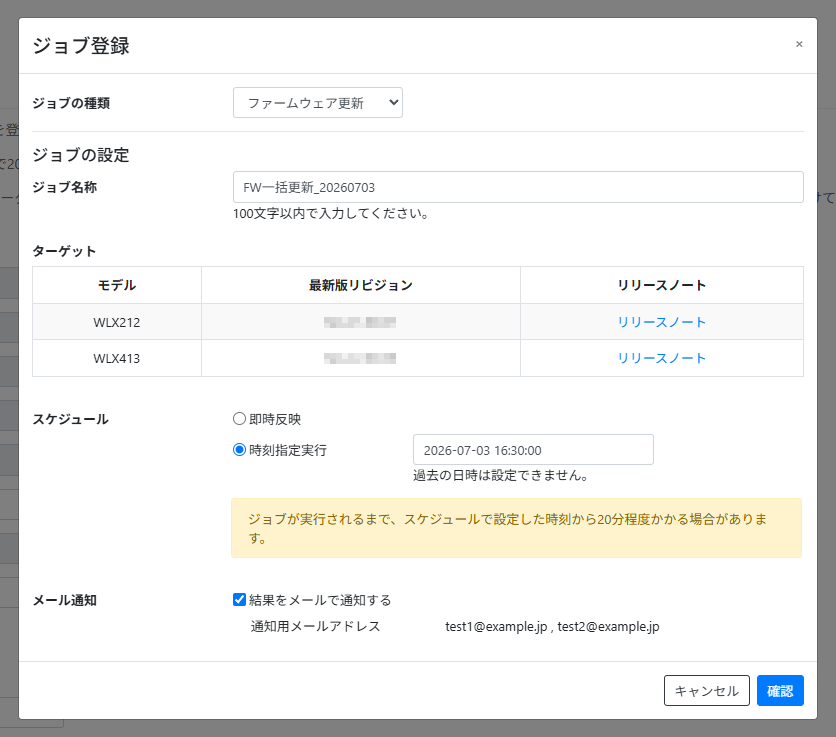The width and height of the screenshot is (836, 737).
Task: Click the notification email addresses text
Action: point(552,627)
